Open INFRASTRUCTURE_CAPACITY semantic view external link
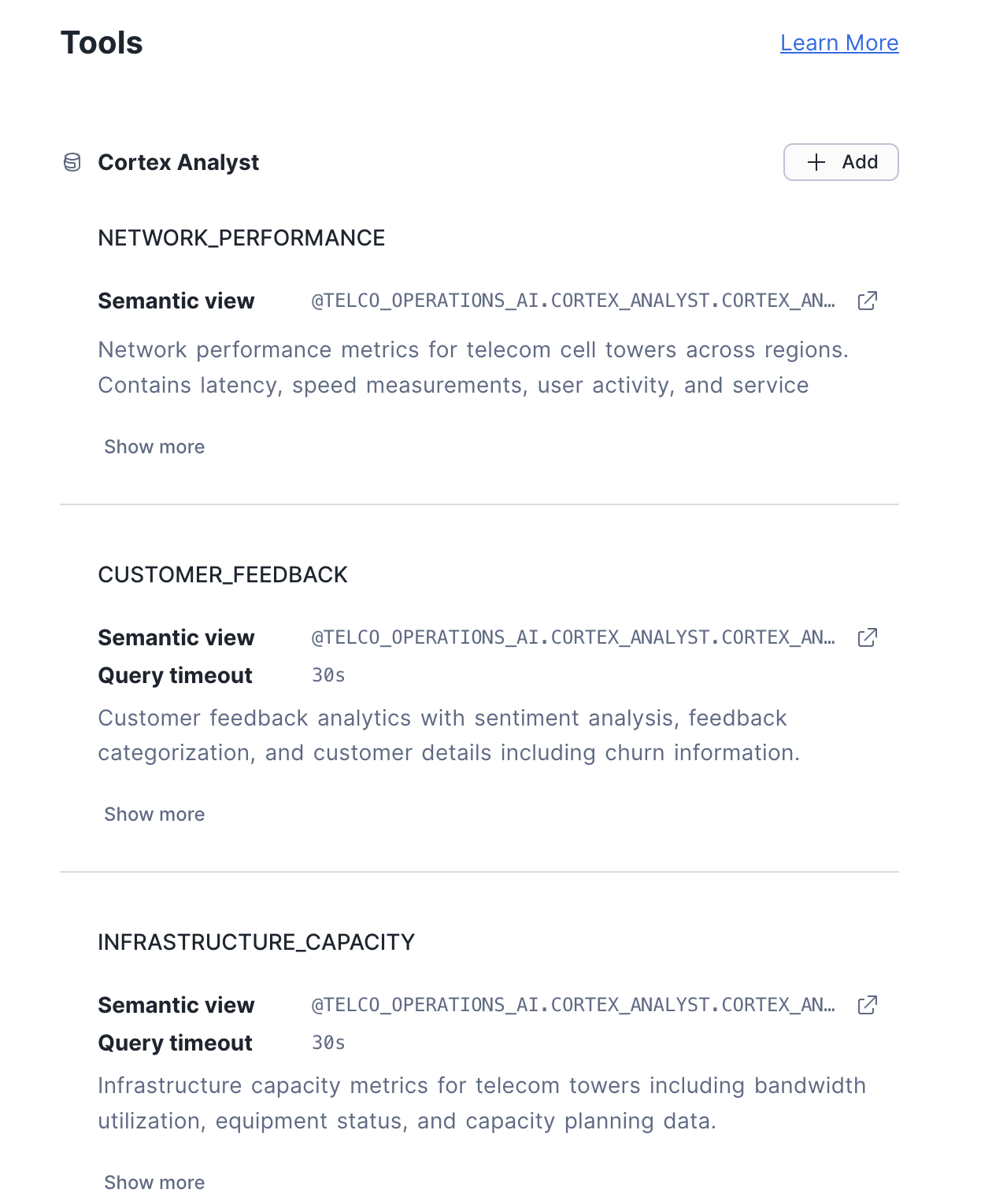Viewport: 992px width, 1204px height. [867, 1005]
